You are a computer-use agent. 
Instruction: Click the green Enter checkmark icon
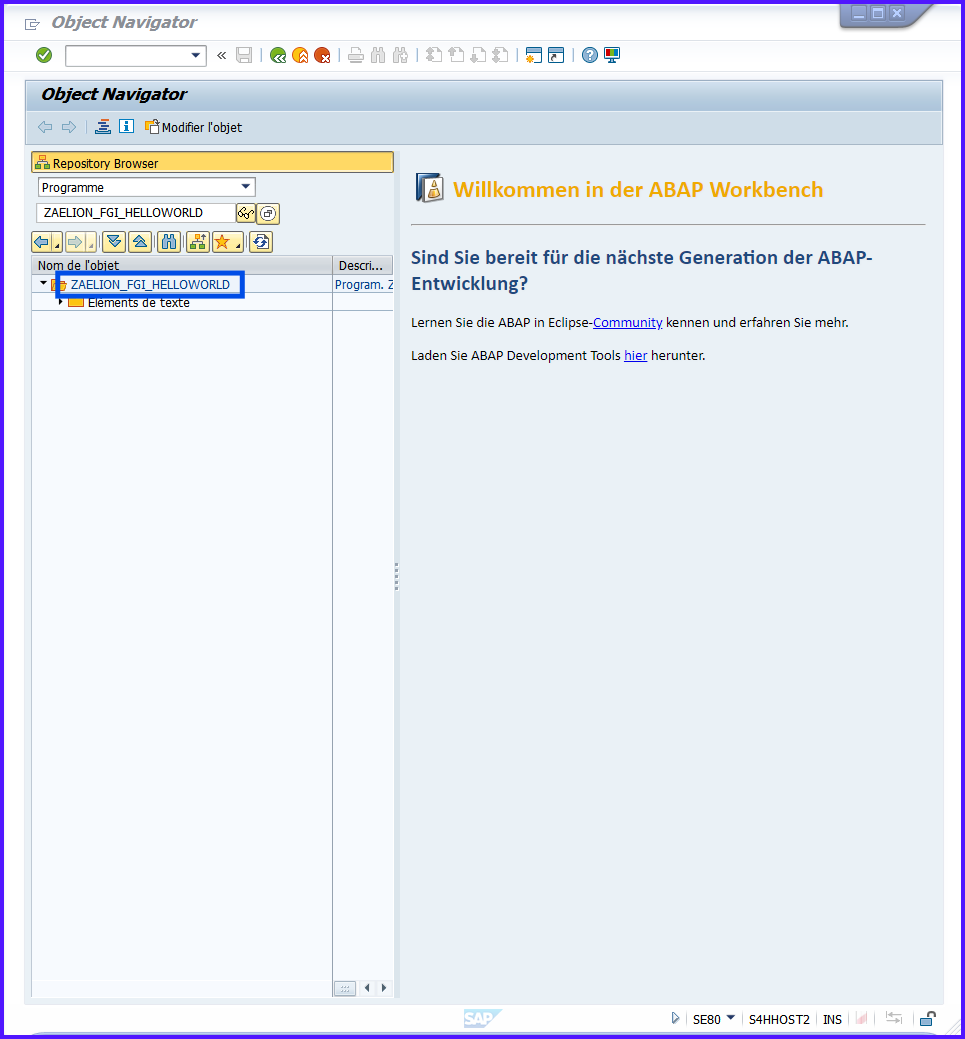tap(44, 55)
